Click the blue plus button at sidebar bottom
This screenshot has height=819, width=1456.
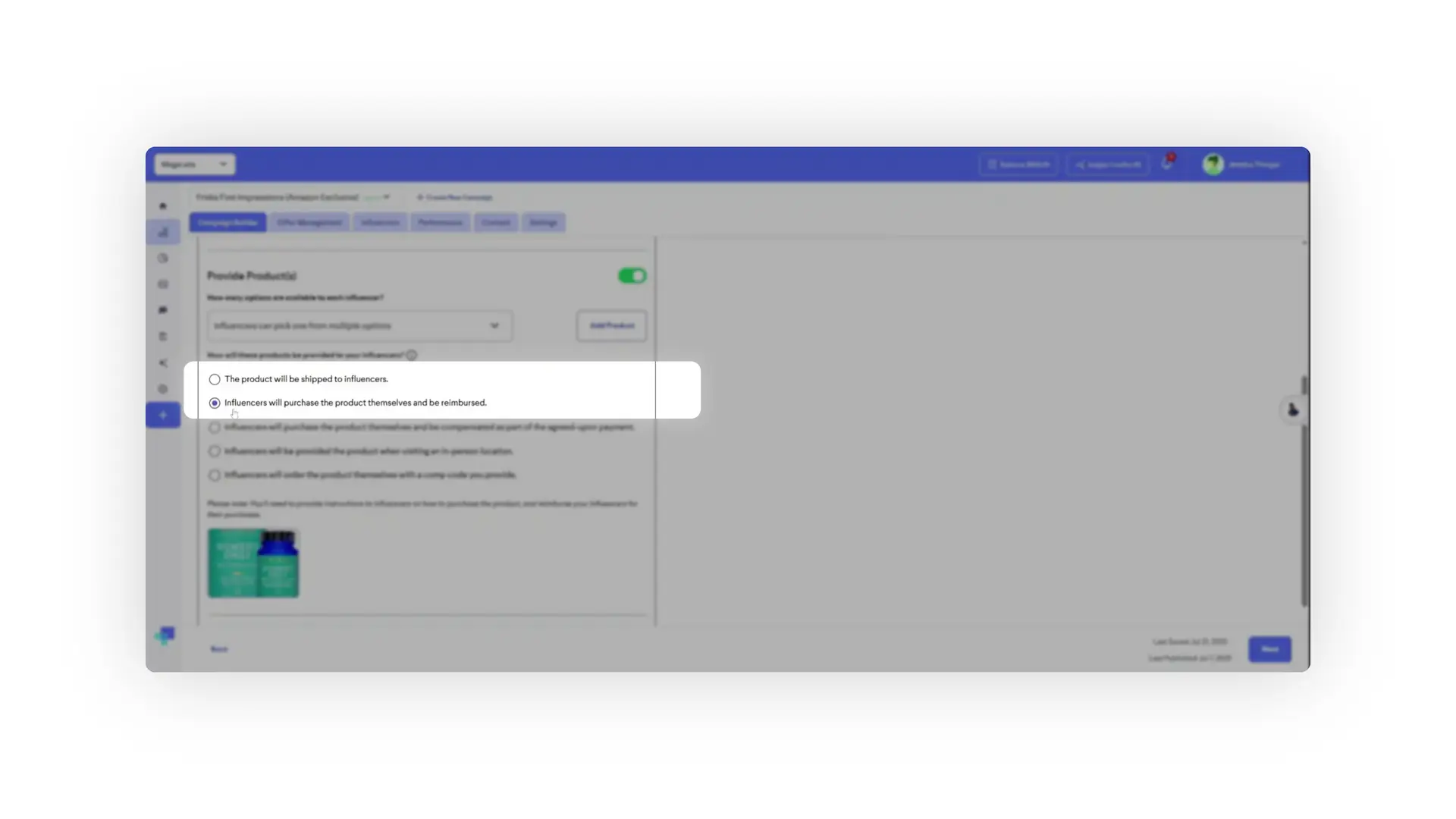click(163, 415)
